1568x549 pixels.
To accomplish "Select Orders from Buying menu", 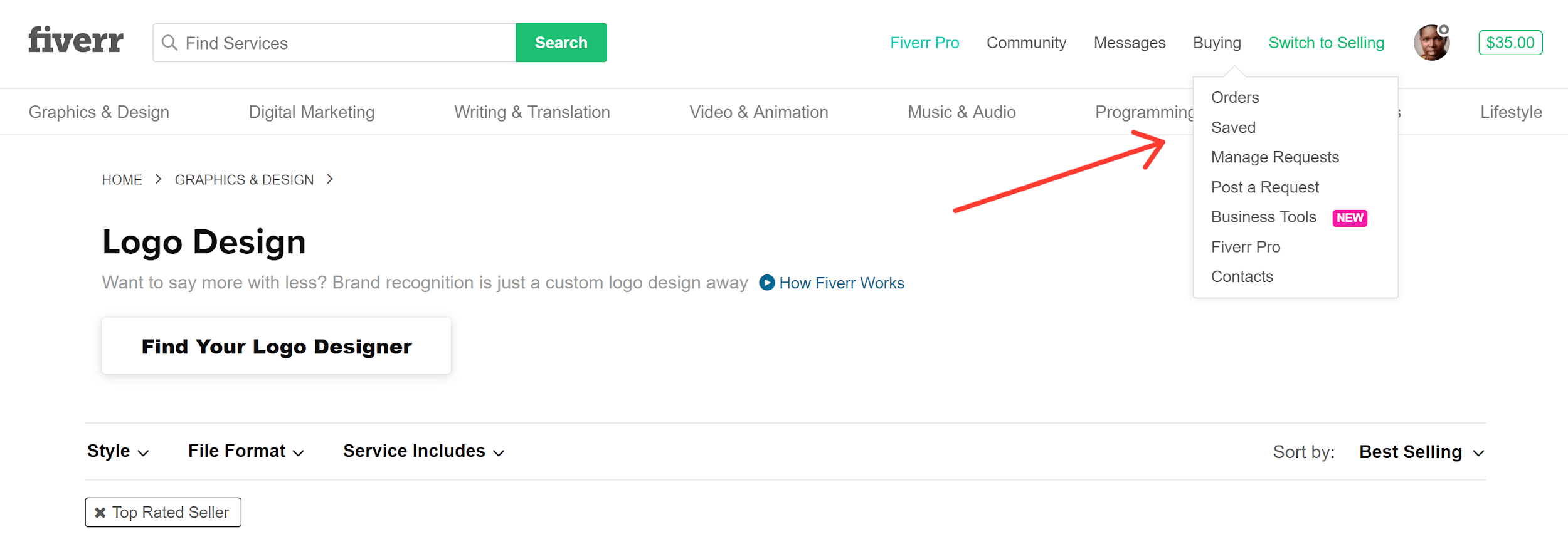I will (x=1235, y=97).
